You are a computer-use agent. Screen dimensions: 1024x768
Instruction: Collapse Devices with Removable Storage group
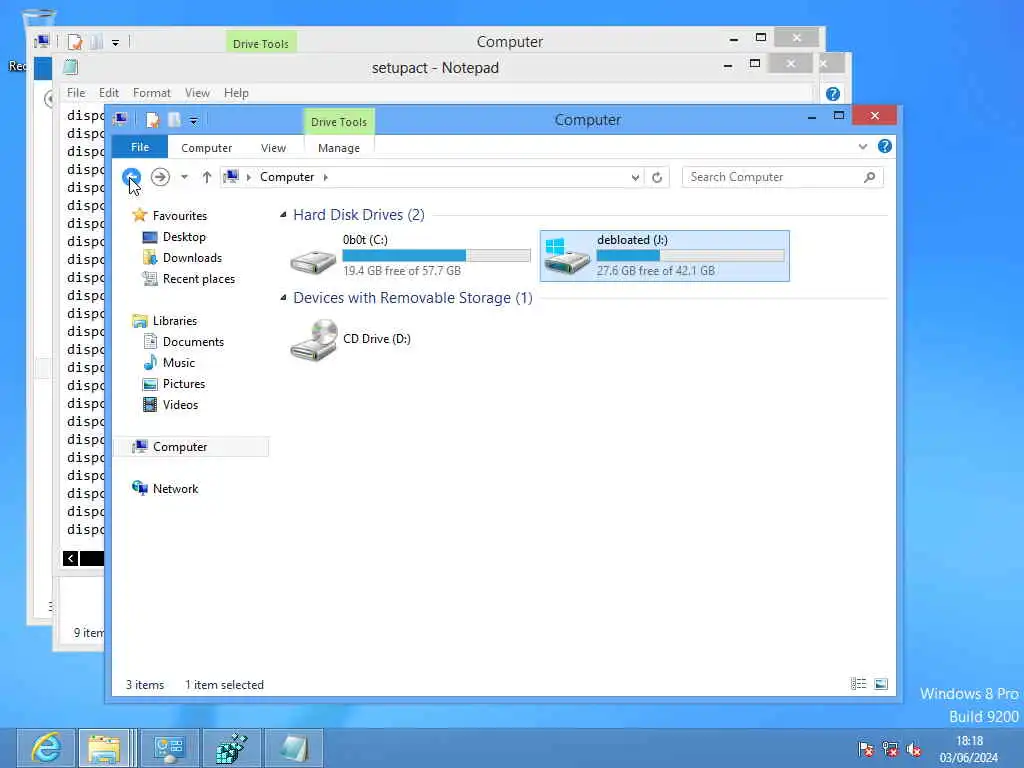pos(283,298)
